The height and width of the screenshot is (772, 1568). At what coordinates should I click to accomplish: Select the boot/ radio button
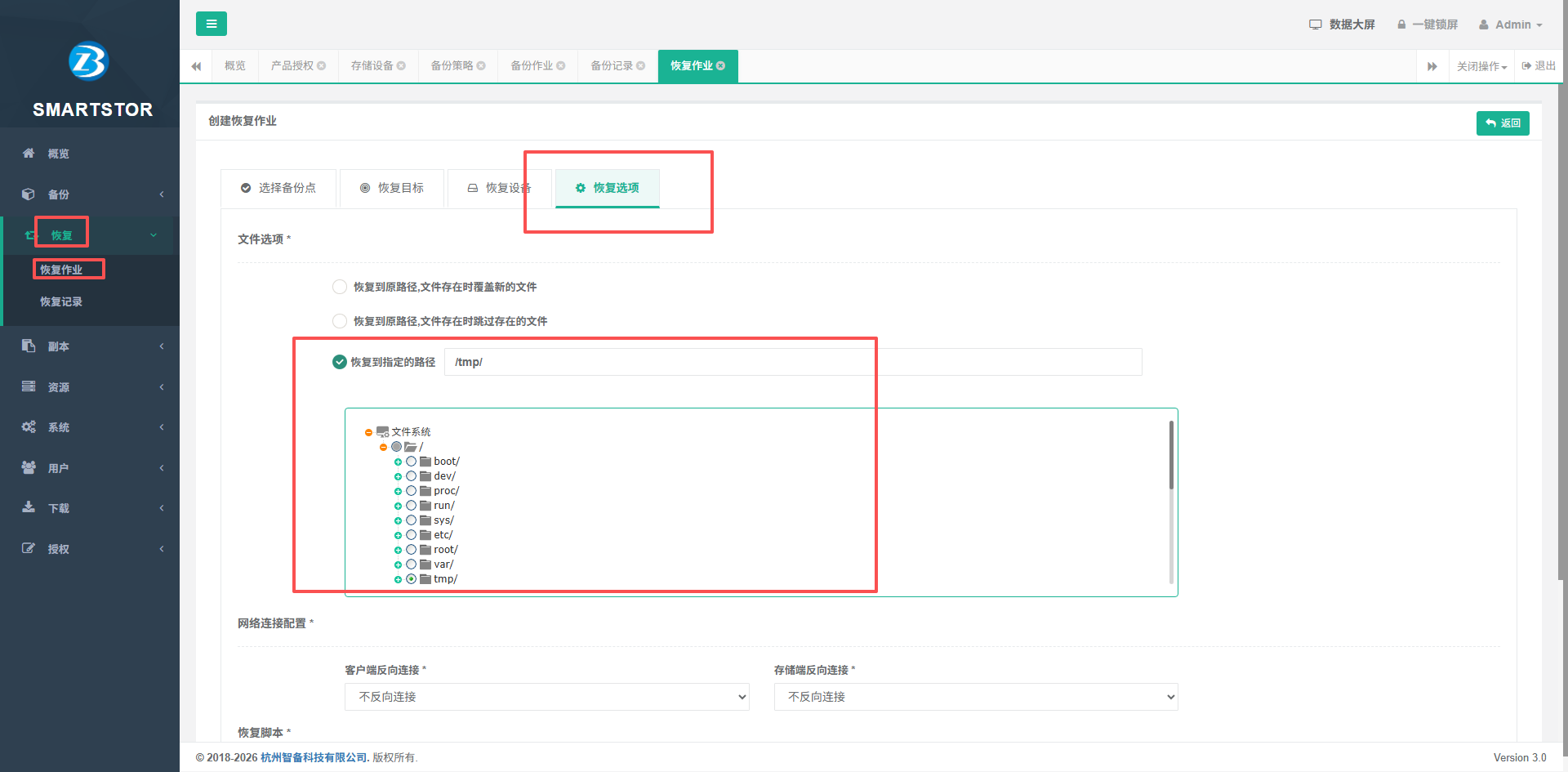click(412, 462)
